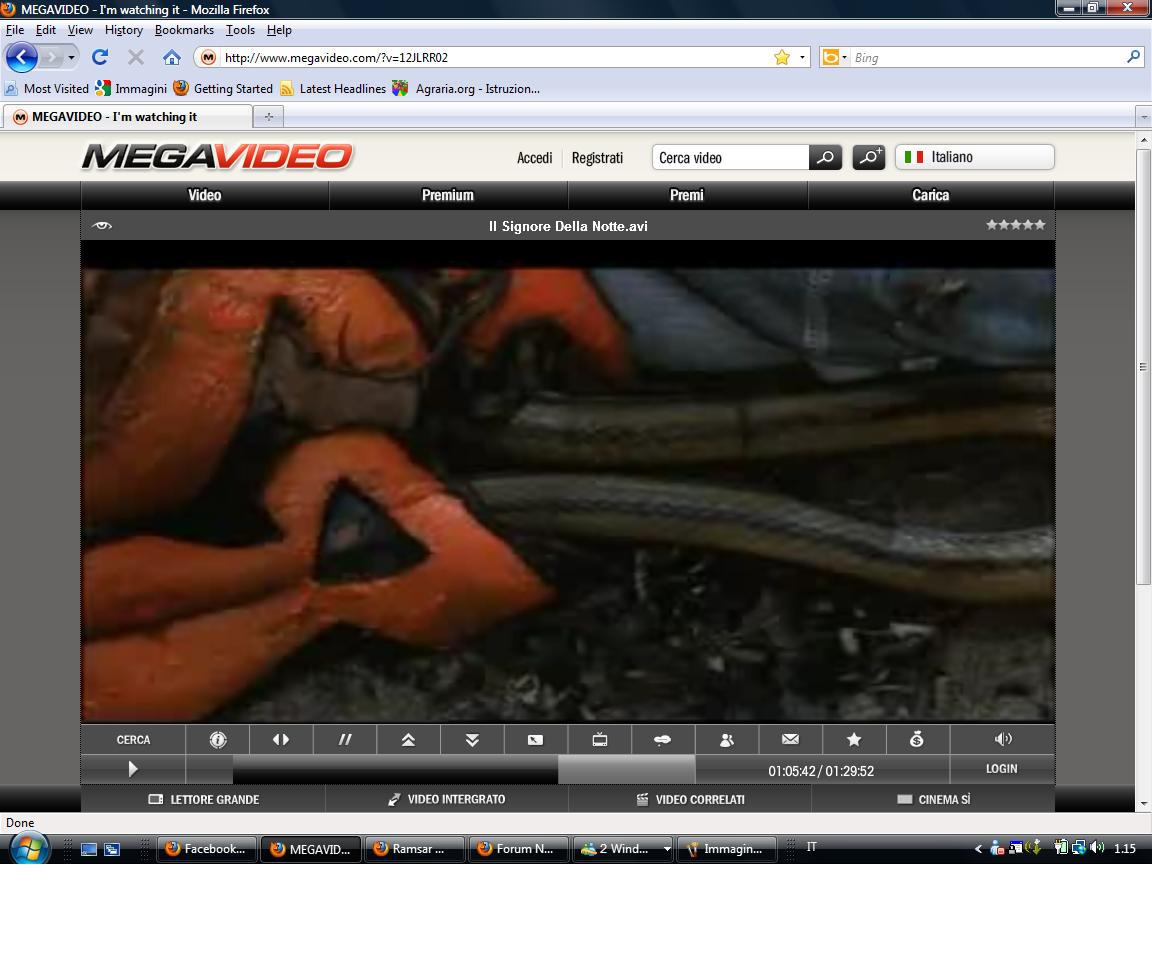The width and height of the screenshot is (1152, 959).
Task: Add video to favorites with star icon
Action: point(853,740)
